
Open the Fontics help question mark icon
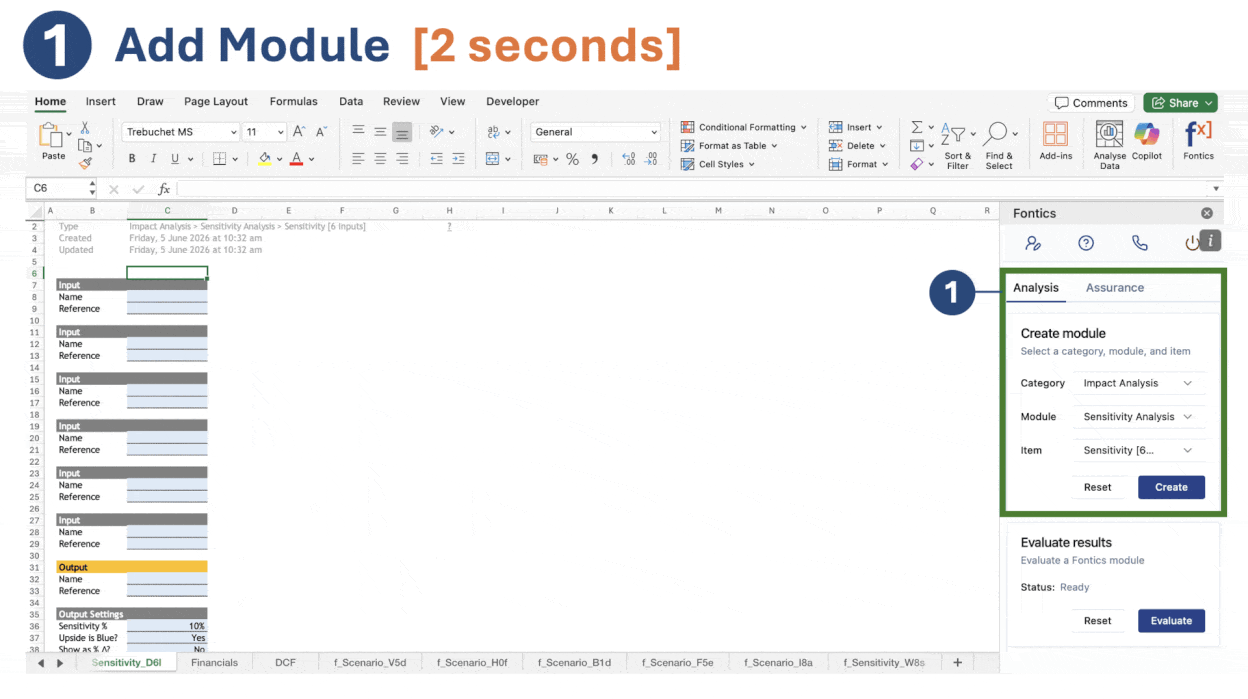(x=1086, y=243)
